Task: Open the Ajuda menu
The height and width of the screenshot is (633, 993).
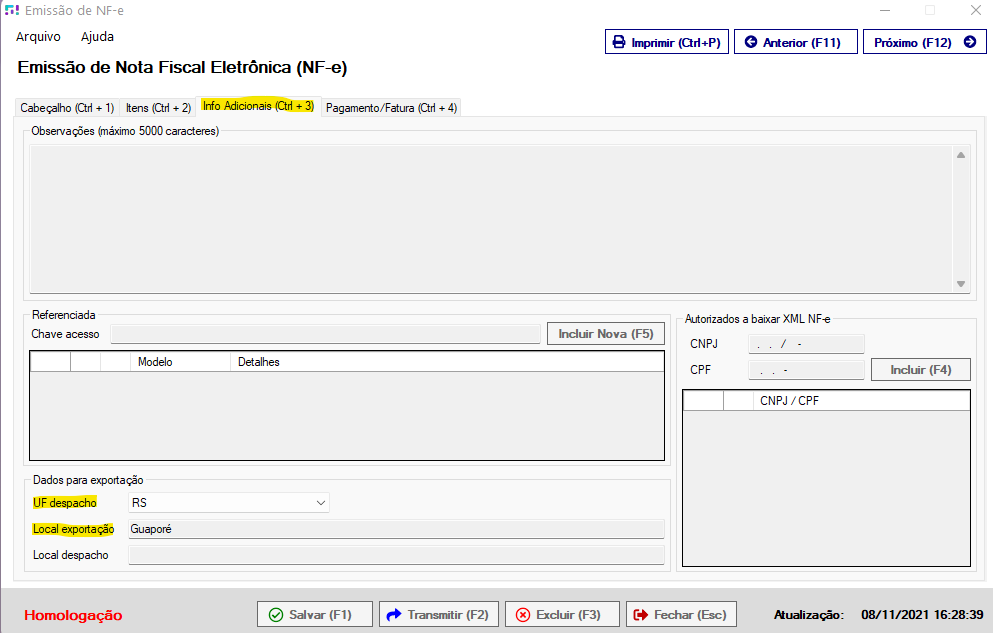Action: tap(97, 37)
